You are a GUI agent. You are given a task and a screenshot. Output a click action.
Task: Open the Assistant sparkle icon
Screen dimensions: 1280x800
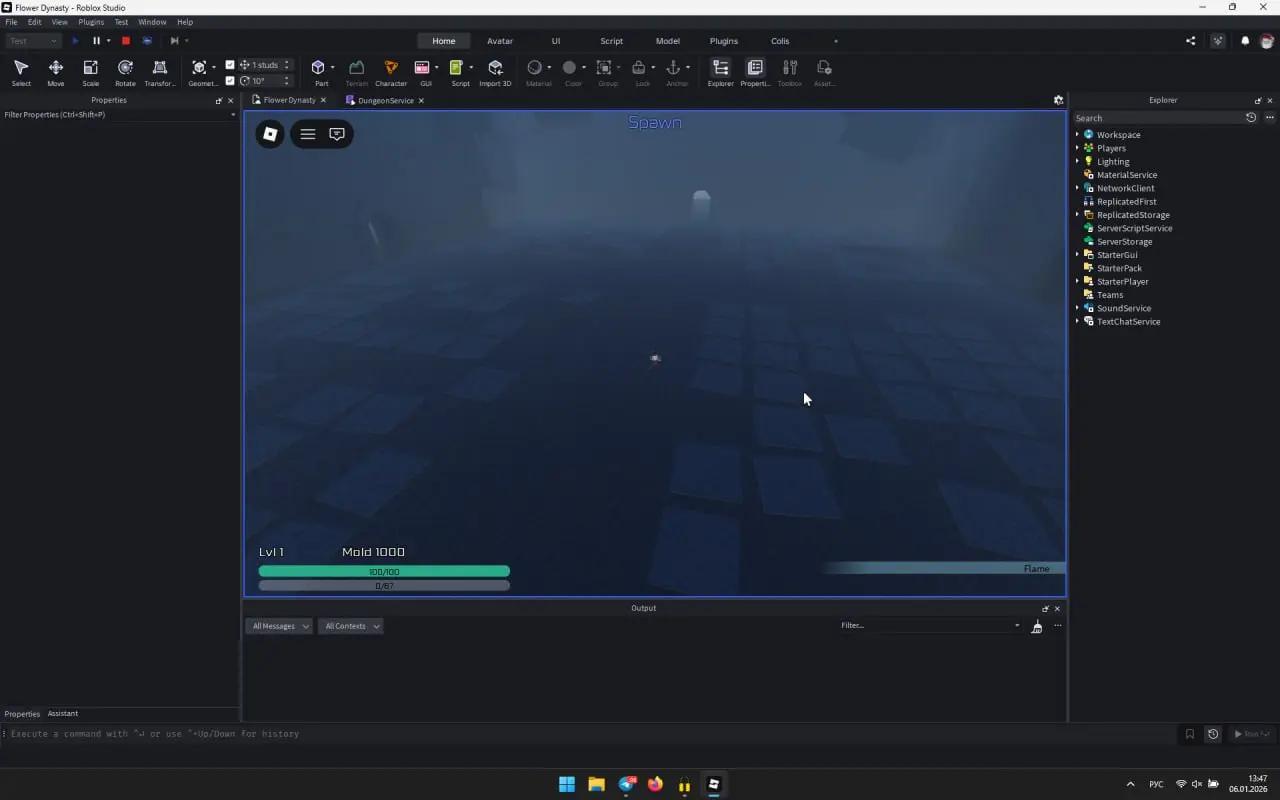tap(1217, 41)
